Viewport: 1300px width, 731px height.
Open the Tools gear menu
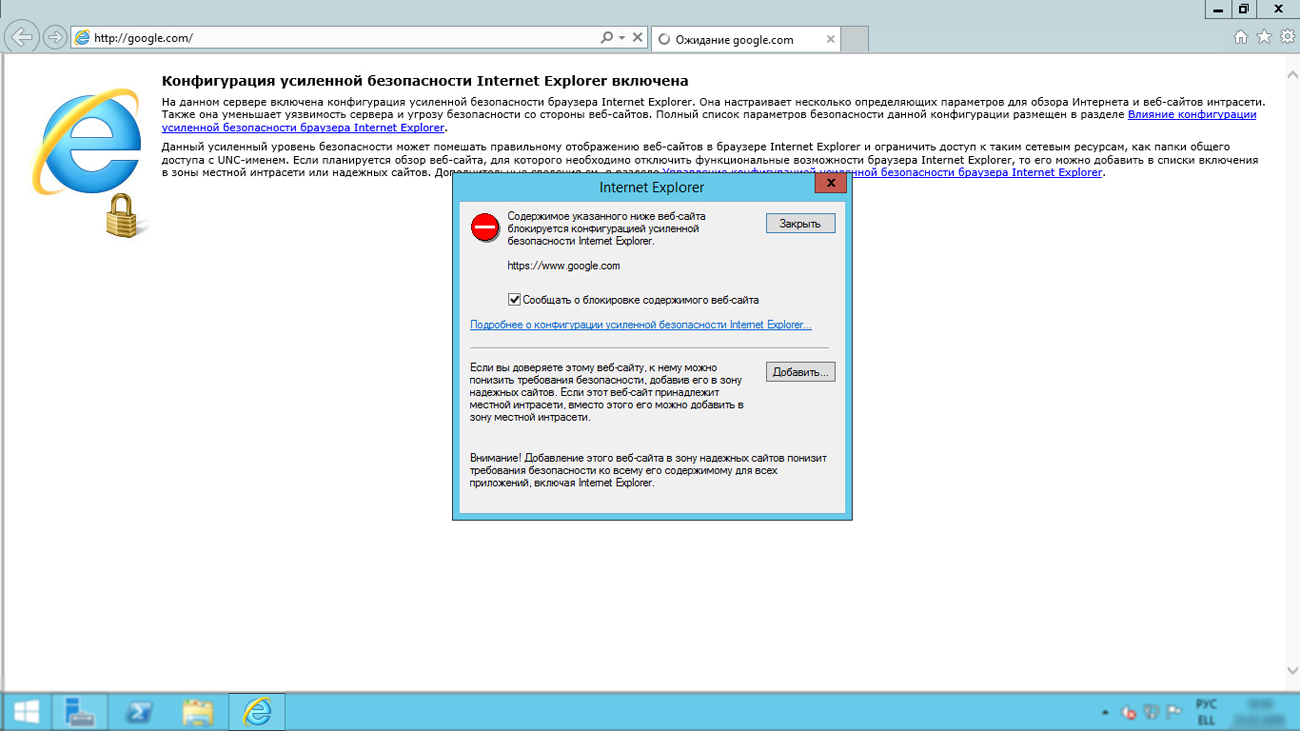[1287, 37]
